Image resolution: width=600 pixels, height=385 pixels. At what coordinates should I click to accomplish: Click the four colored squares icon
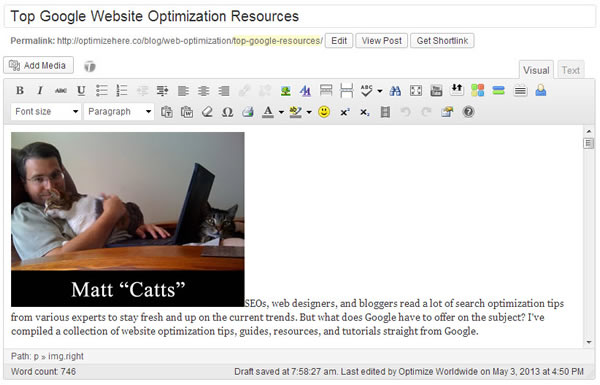point(478,91)
